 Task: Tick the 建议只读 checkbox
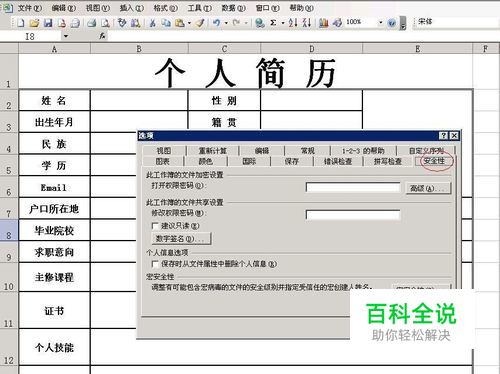click(x=155, y=226)
